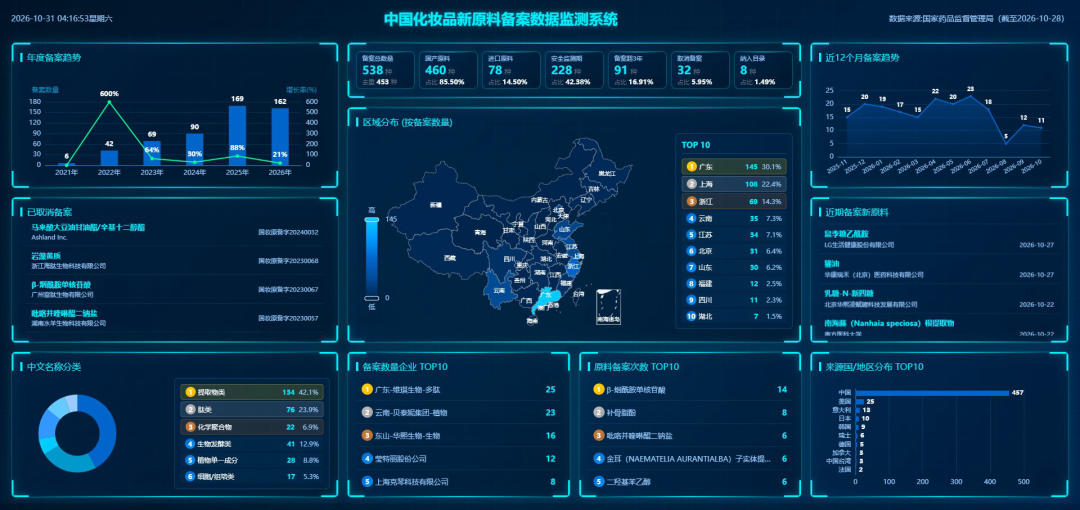Image resolution: width=1080 pixels, height=510 pixels.
Task: Click rank 8 badge beside 福建
Action: [692, 283]
